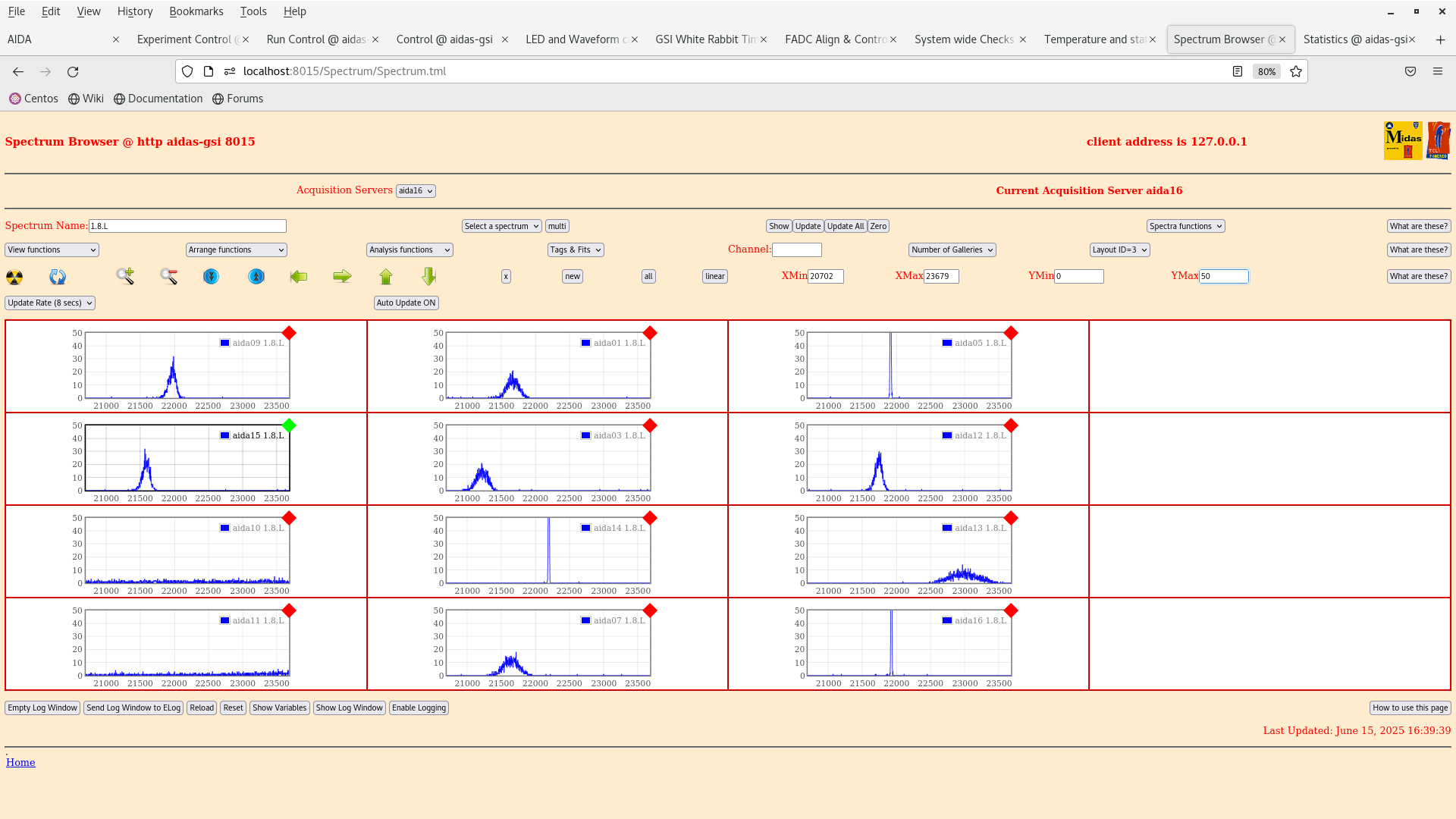Click the radiation hazard icon
The width and height of the screenshot is (1456, 819).
tap(14, 277)
